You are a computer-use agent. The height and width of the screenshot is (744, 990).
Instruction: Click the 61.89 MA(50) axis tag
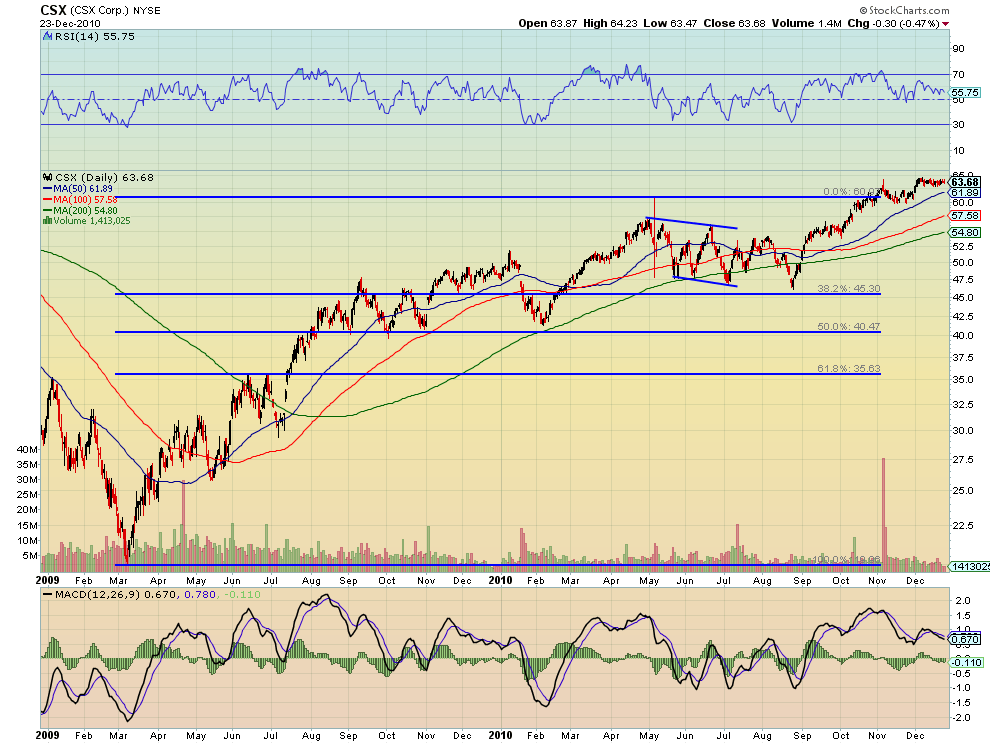coord(965,193)
